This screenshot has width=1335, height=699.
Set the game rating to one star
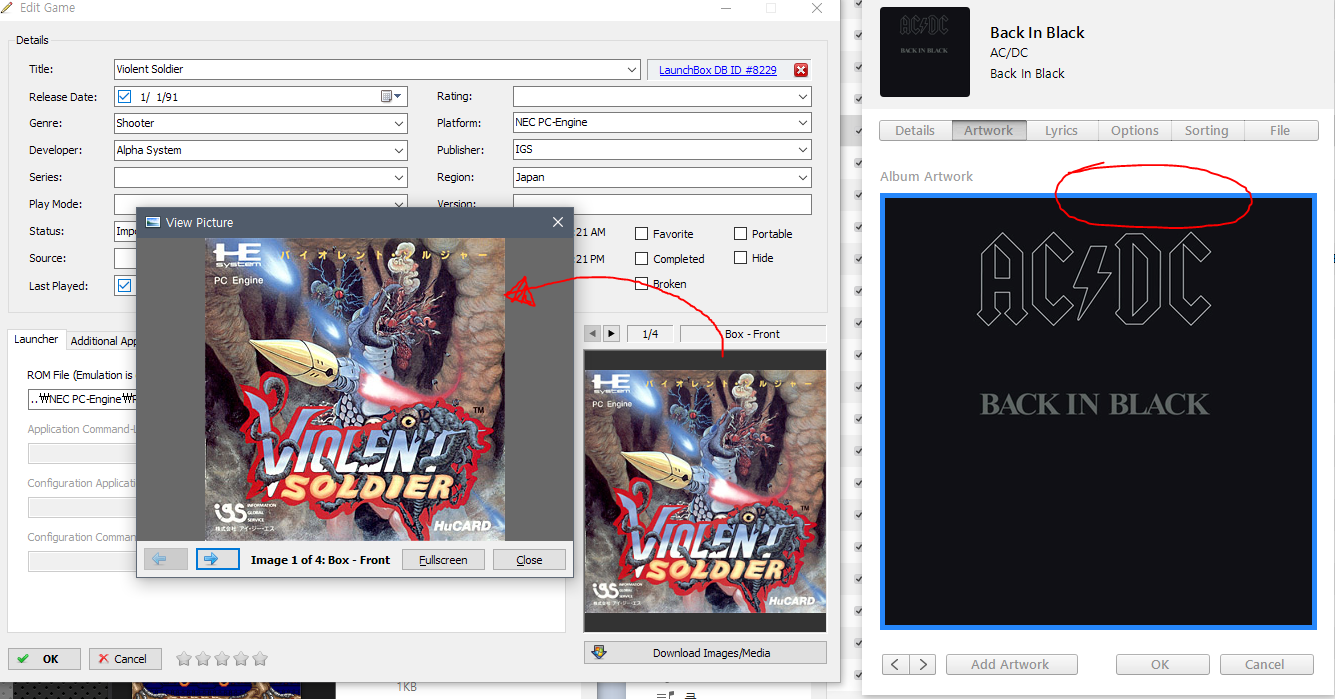tap(184, 659)
